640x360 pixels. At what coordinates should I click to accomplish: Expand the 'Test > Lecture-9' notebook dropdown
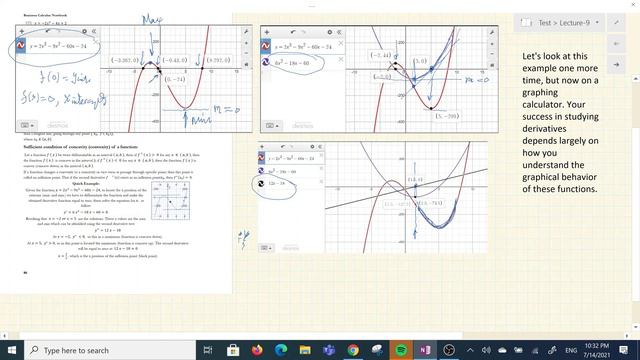[597, 22]
